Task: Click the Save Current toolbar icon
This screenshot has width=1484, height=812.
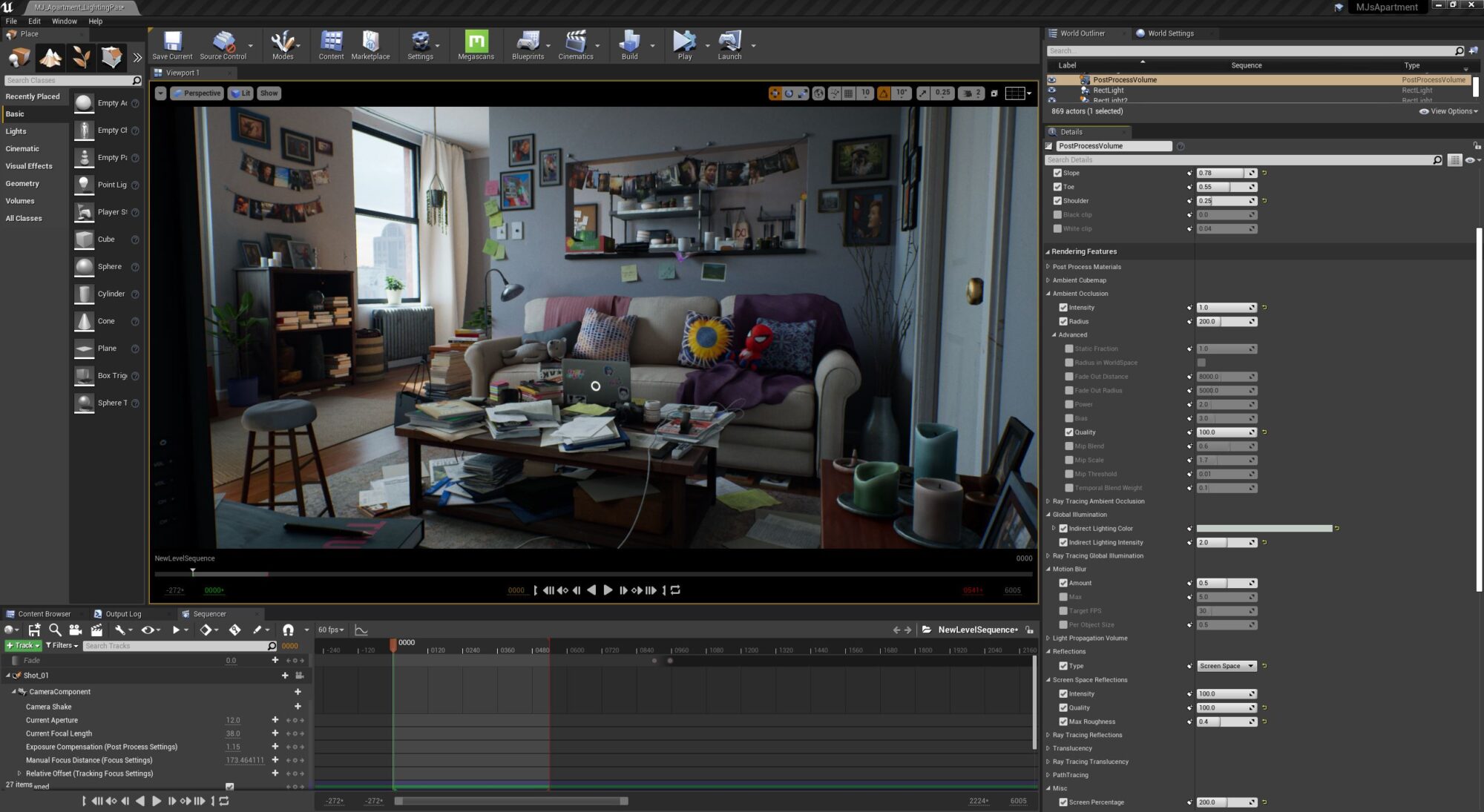Action: [172, 42]
